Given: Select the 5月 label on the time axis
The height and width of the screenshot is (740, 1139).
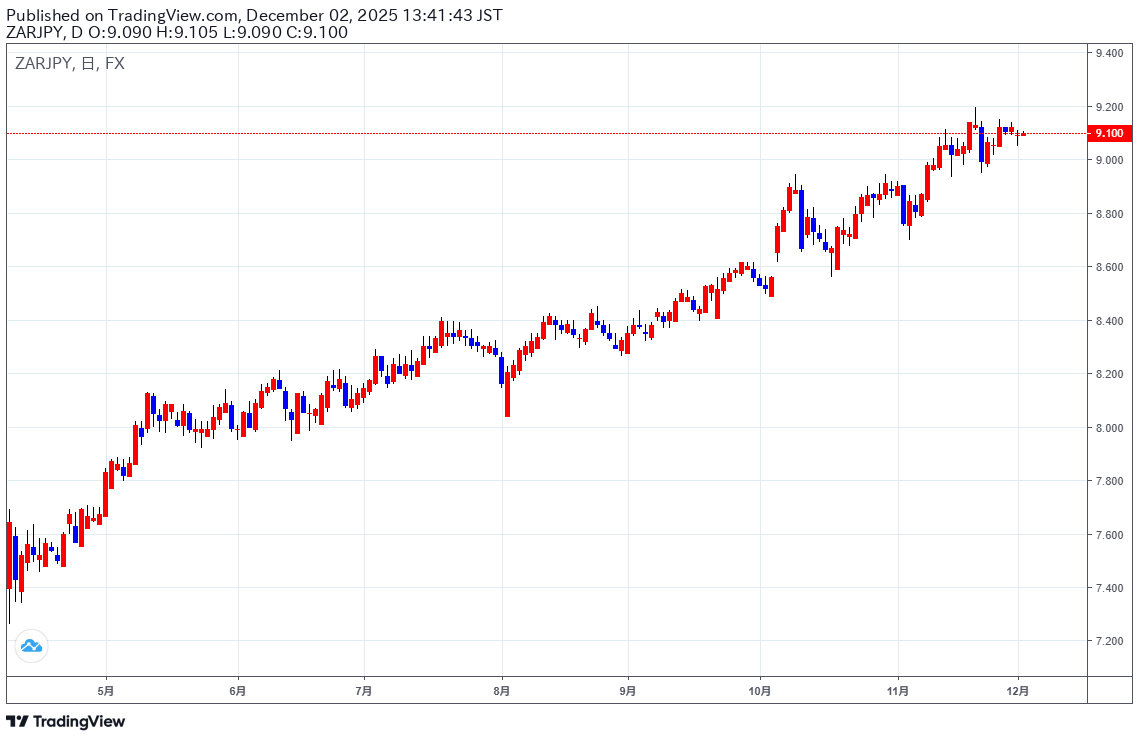Looking at the screenshot, I should pos(106,690).
